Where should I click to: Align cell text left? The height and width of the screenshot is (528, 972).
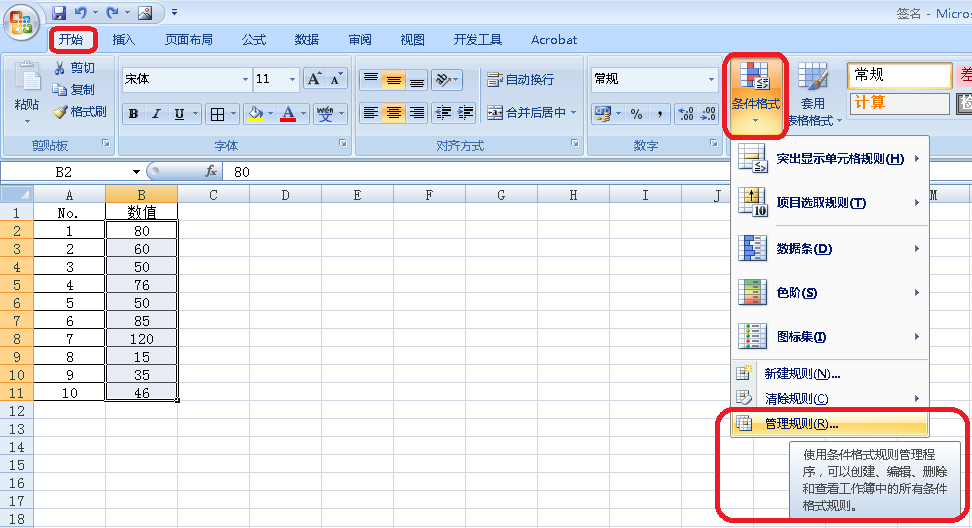[x=371, y=113]
